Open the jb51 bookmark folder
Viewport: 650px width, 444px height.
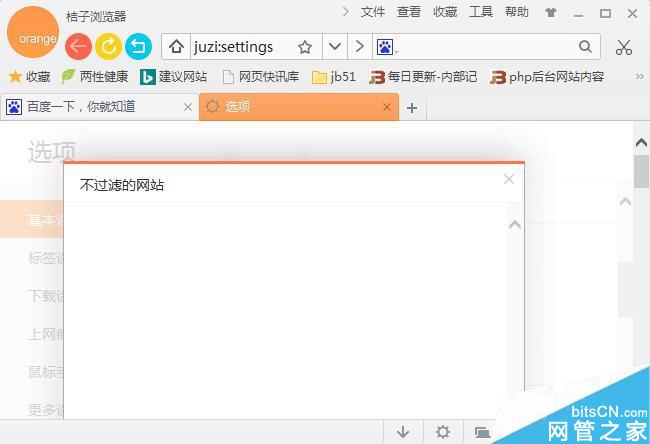(x=334, y=77)
